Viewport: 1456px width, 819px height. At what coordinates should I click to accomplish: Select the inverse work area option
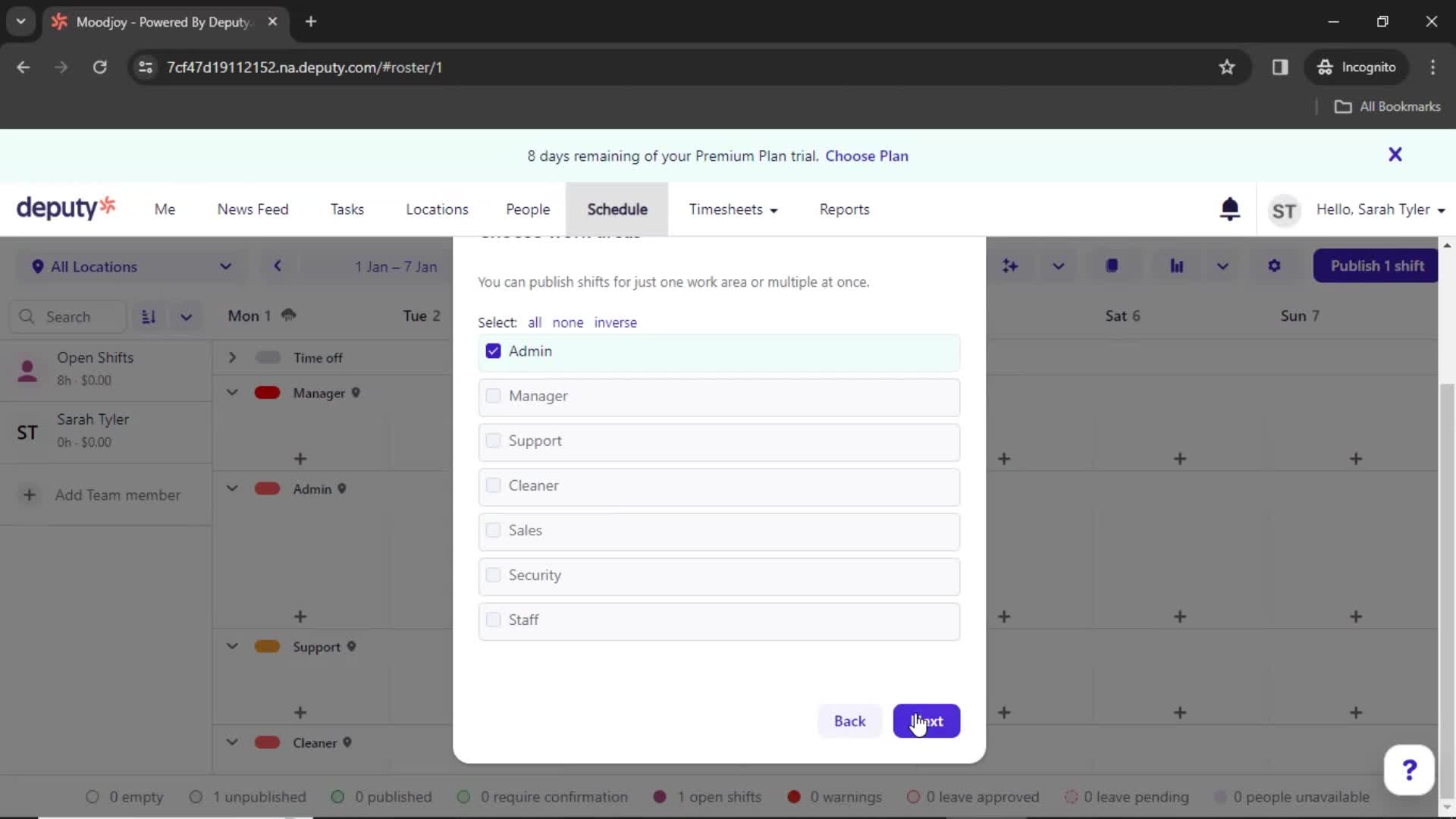pyautogui.click(x=615, y=322)
